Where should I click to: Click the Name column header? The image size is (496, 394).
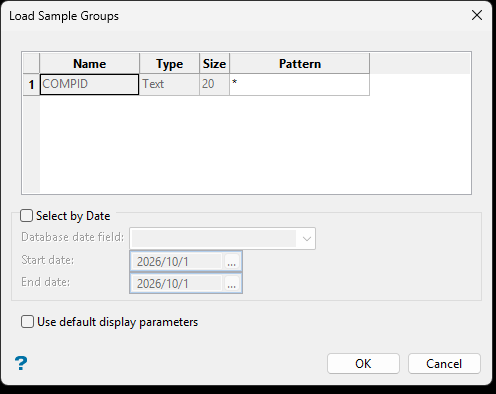click(89, 63)
